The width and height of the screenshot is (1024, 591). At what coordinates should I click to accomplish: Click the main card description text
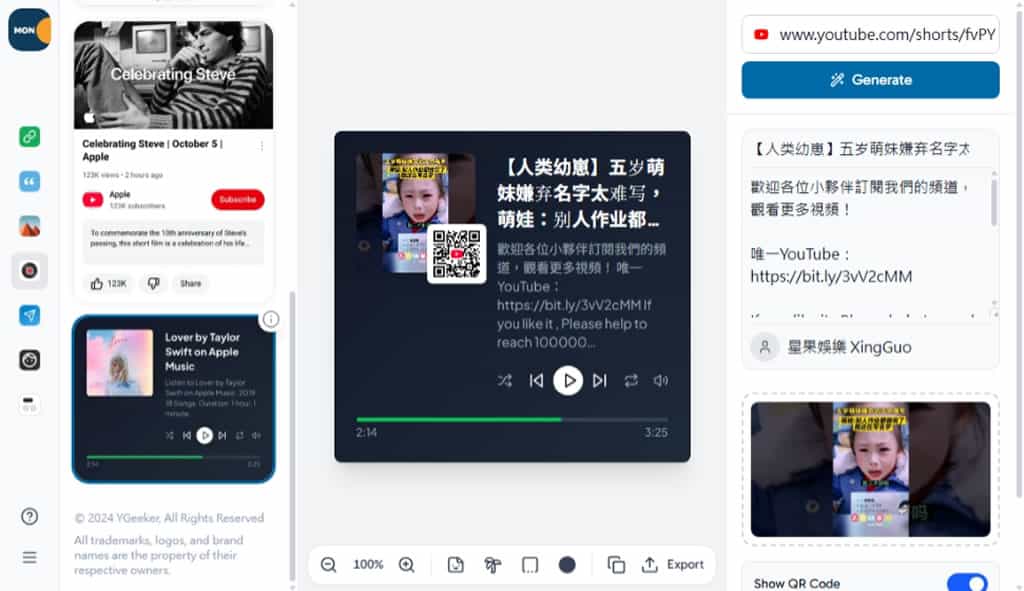[x=581, y=295]
